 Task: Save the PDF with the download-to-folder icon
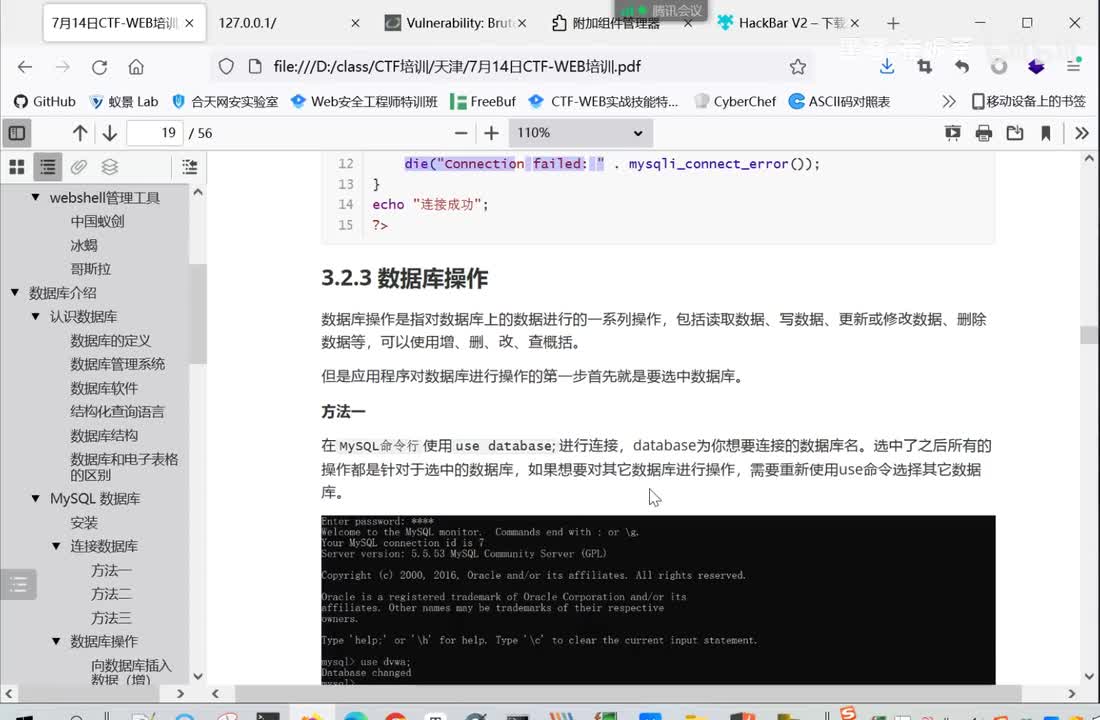tap(1014, 133)
